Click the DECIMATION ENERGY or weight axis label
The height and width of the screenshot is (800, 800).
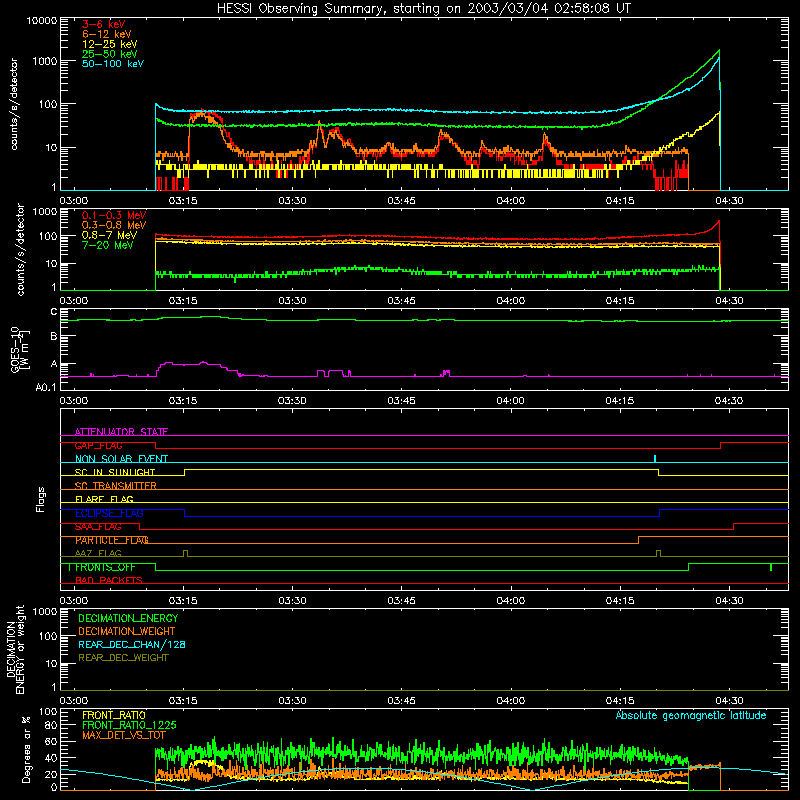coord(15,649)
